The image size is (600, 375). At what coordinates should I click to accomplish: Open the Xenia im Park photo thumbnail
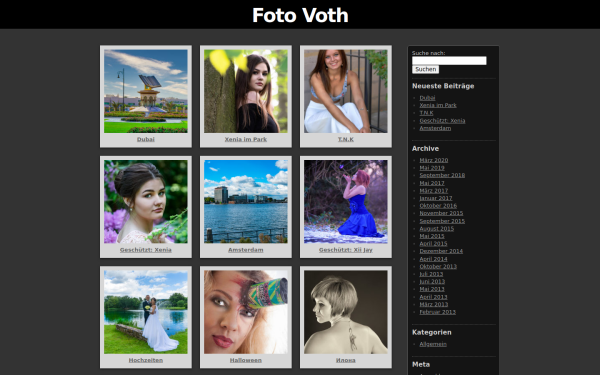[x=246, y=91]
